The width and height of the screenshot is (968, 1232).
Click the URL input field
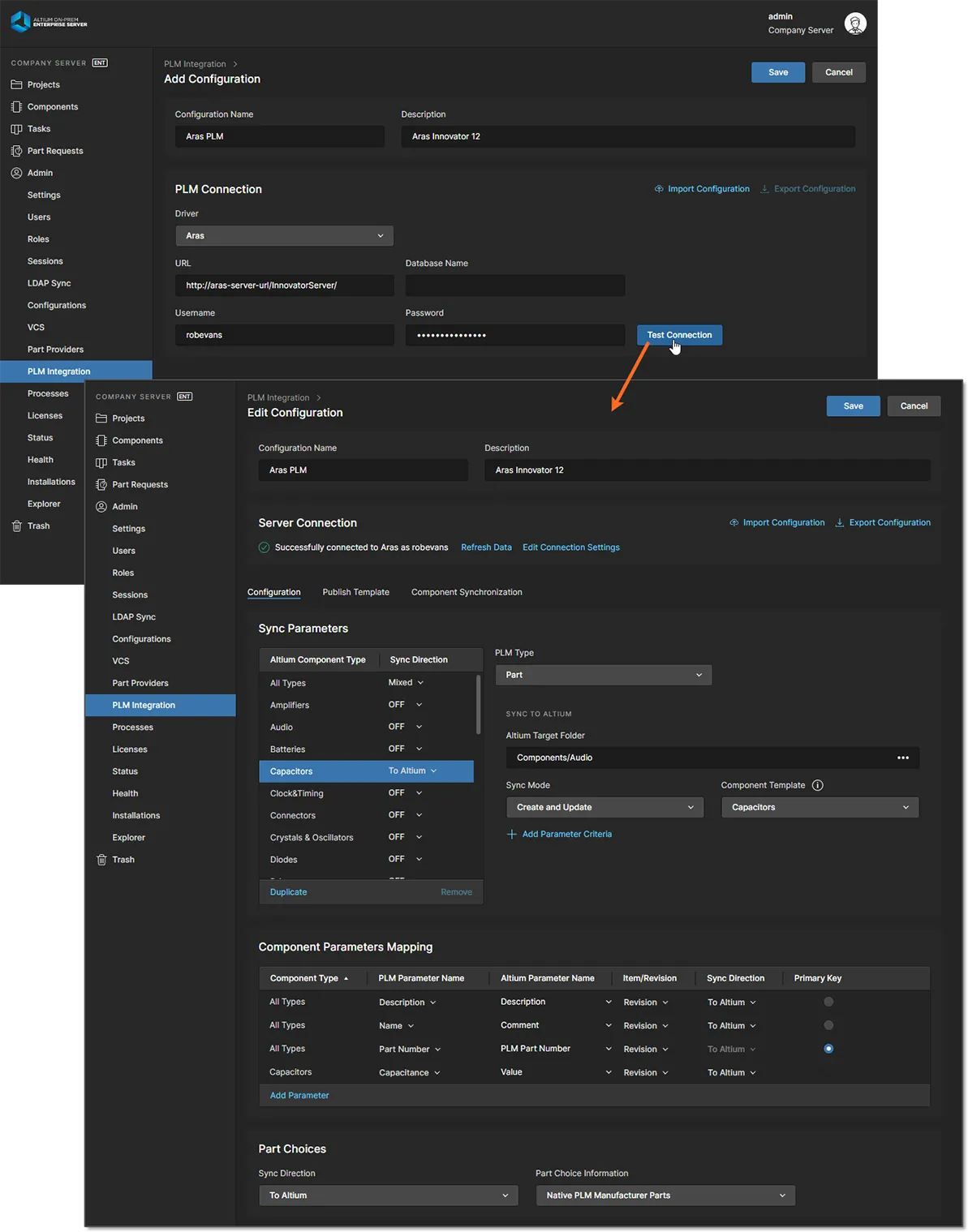(x=285, y=285)
